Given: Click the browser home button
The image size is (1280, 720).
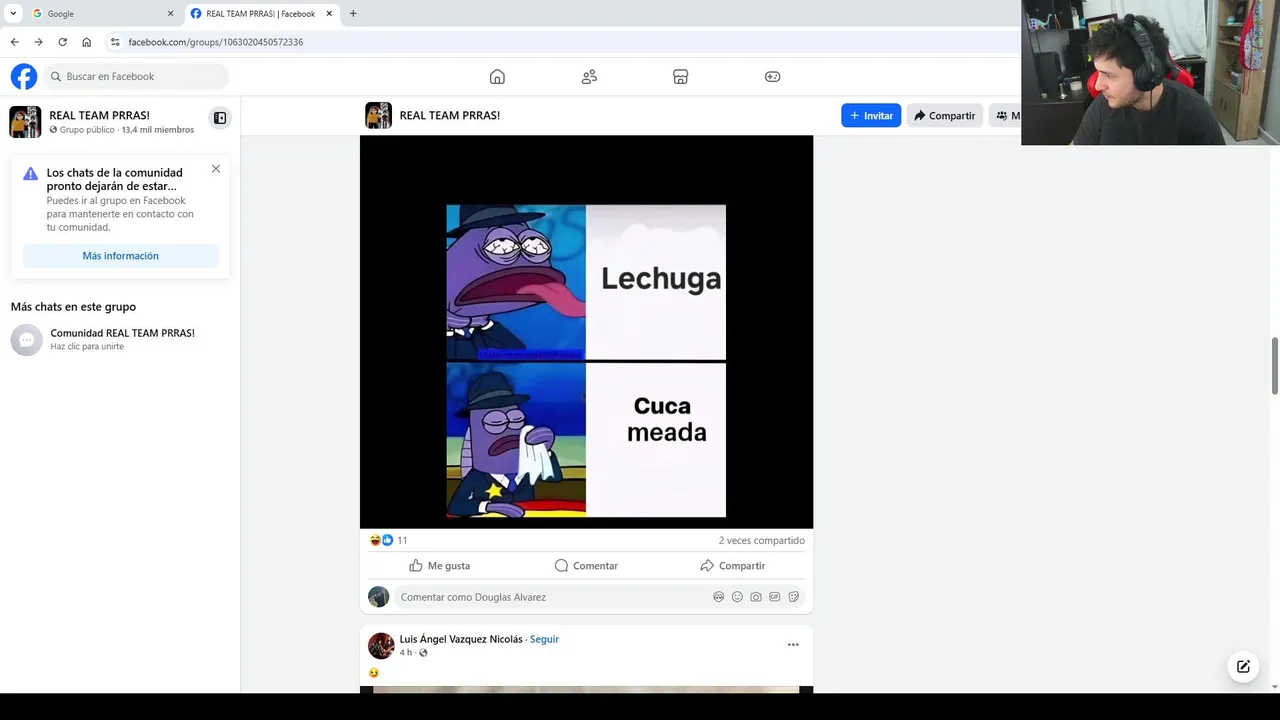Looking at the screenshot, I should (86, 42).
